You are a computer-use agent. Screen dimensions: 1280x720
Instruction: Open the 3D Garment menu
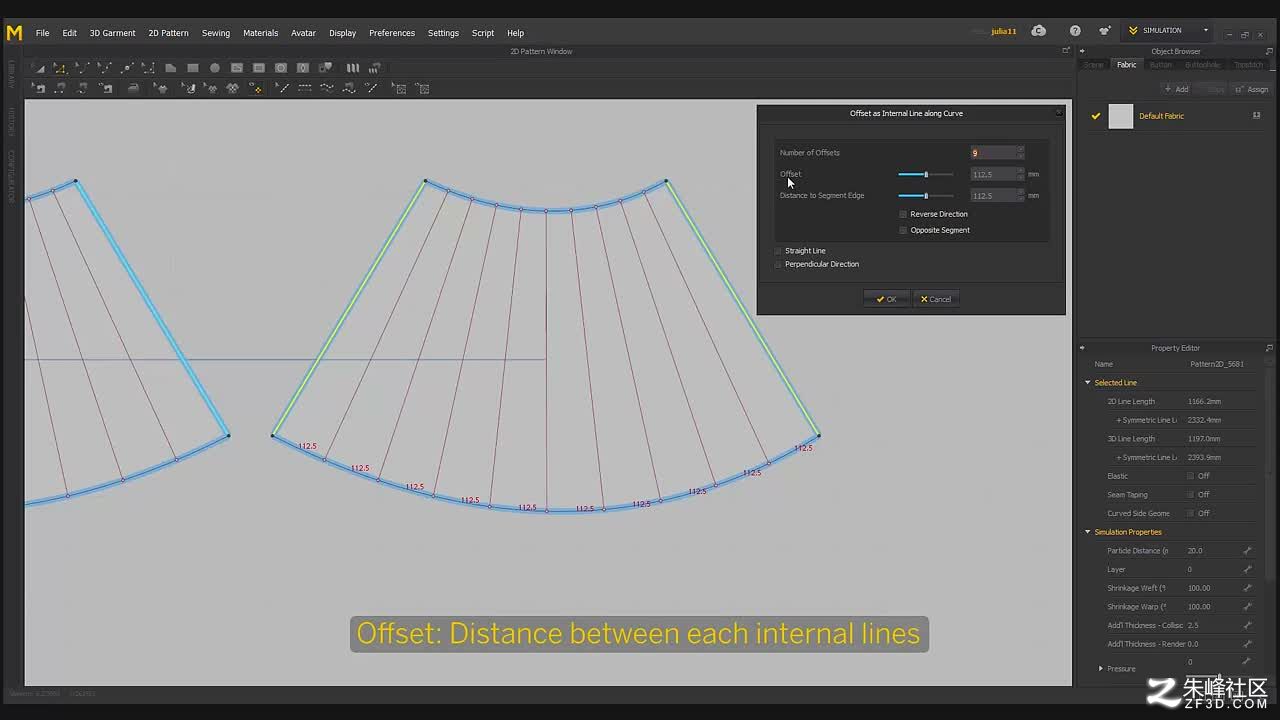(x=112, y=33)
